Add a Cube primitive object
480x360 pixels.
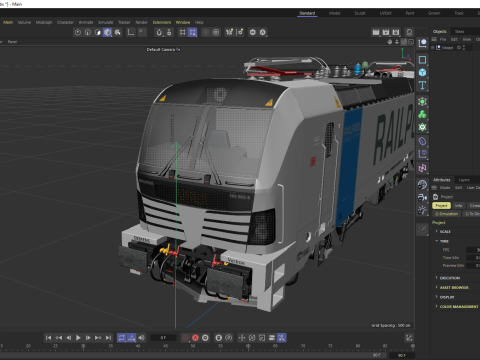coord(422,72)
